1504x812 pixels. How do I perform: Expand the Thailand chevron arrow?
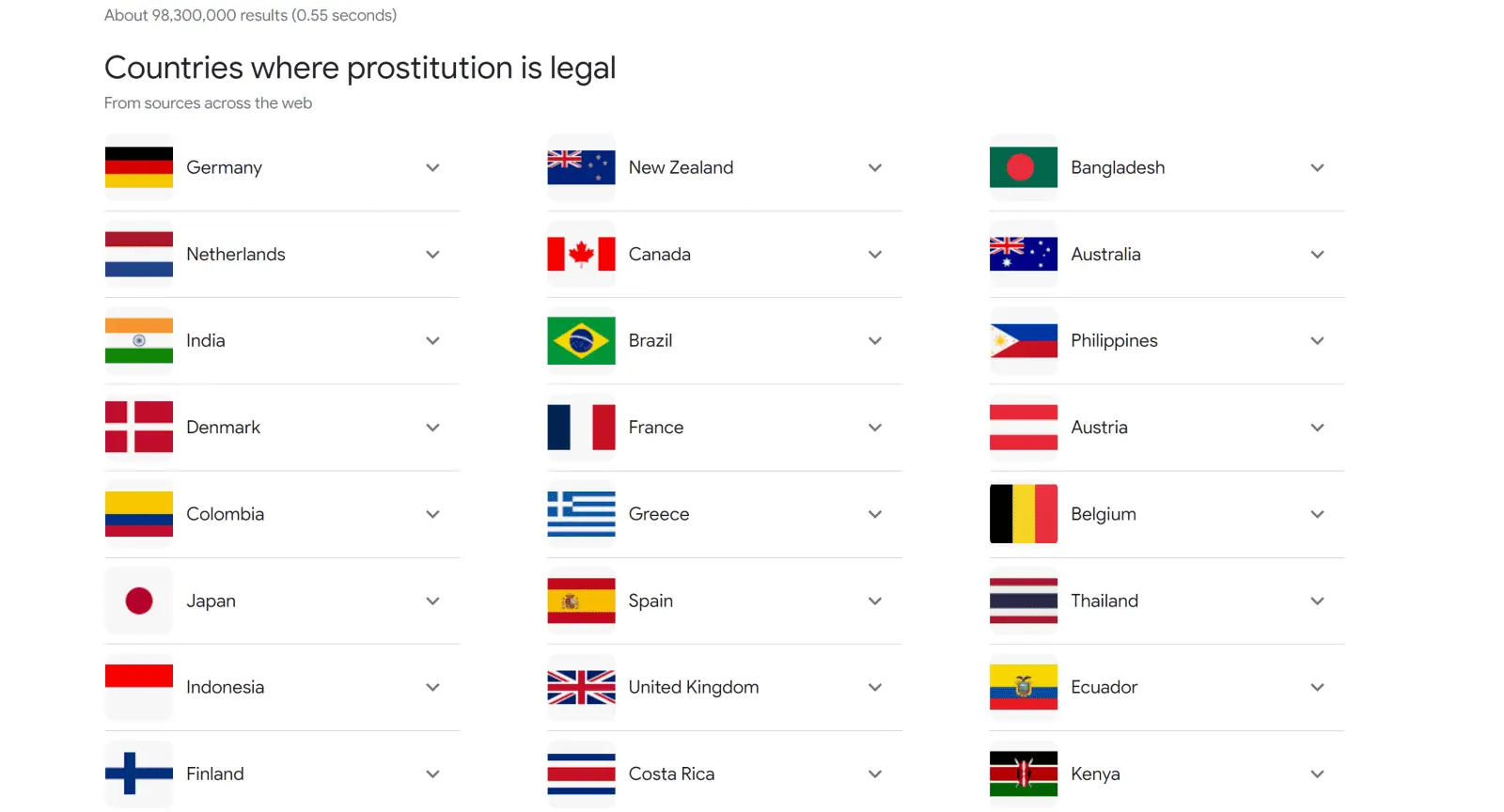point(1317,601)
